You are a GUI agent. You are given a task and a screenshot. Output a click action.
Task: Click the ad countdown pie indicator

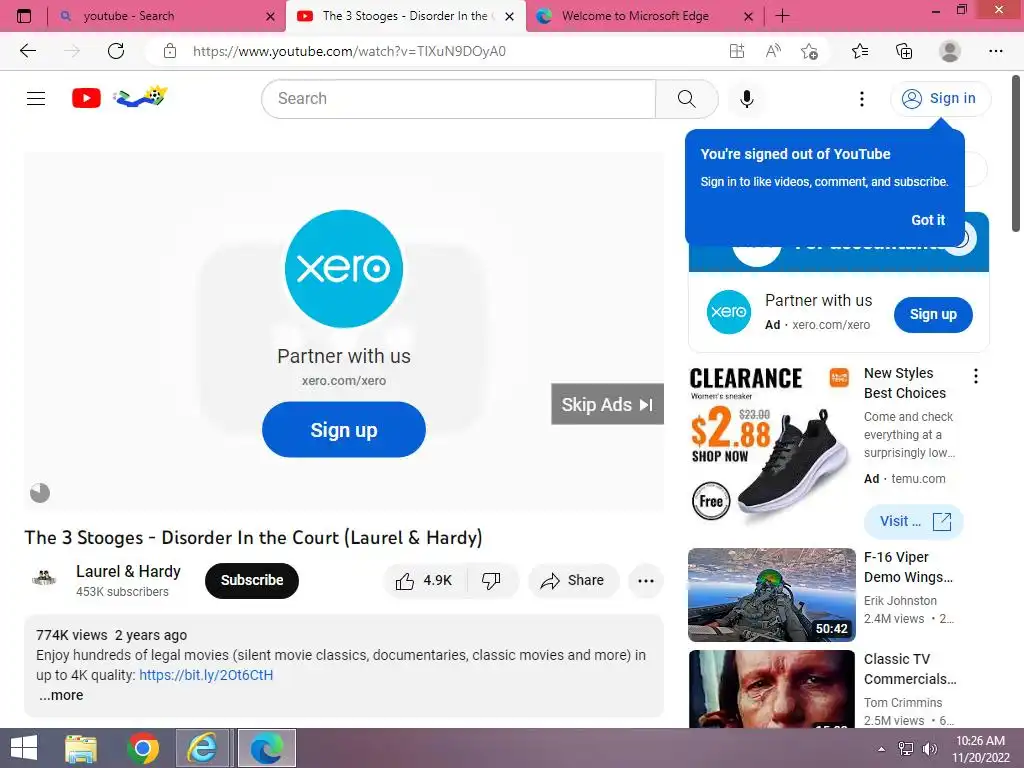click(x=40, y=493)
